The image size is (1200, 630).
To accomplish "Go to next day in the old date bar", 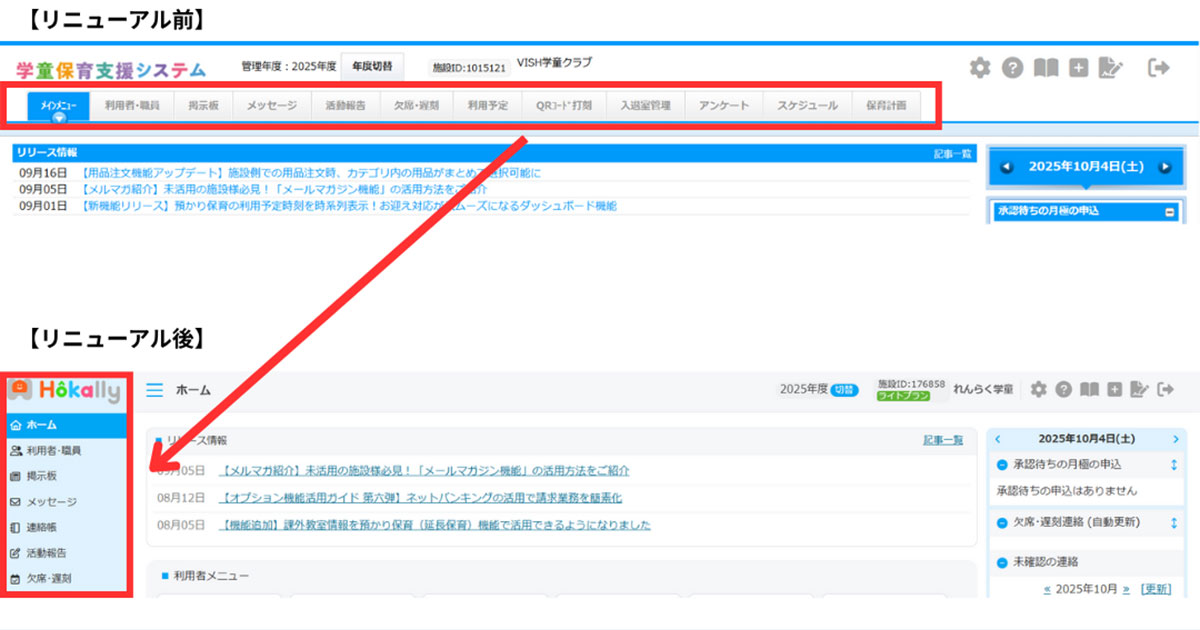I will pos(1164,167).
